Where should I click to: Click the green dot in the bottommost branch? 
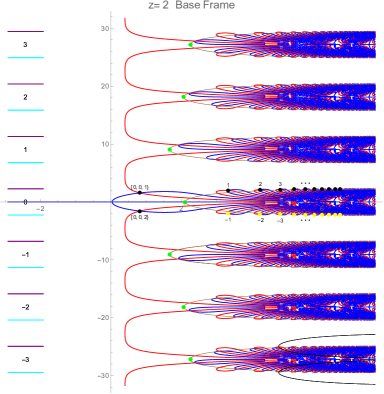190,359
